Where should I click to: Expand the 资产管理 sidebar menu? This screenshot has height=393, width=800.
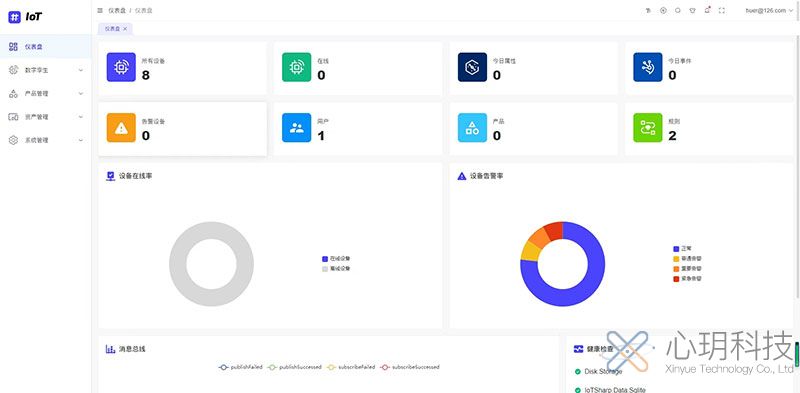(45, 117)
